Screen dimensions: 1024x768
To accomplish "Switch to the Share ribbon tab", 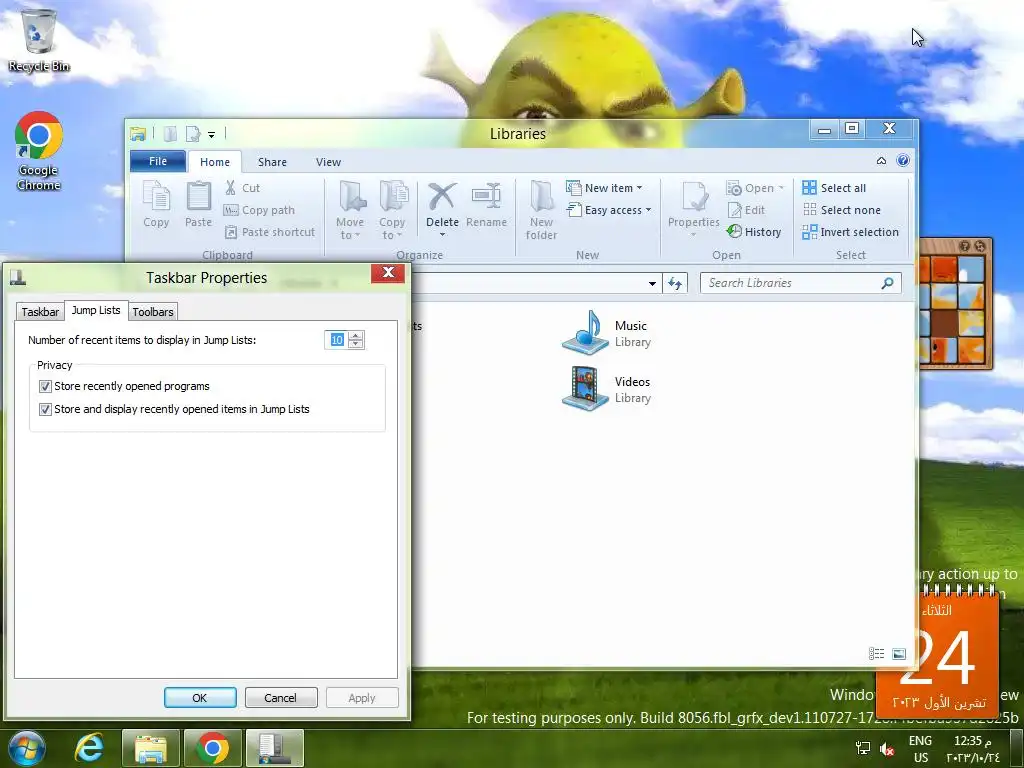I will 272,162.
